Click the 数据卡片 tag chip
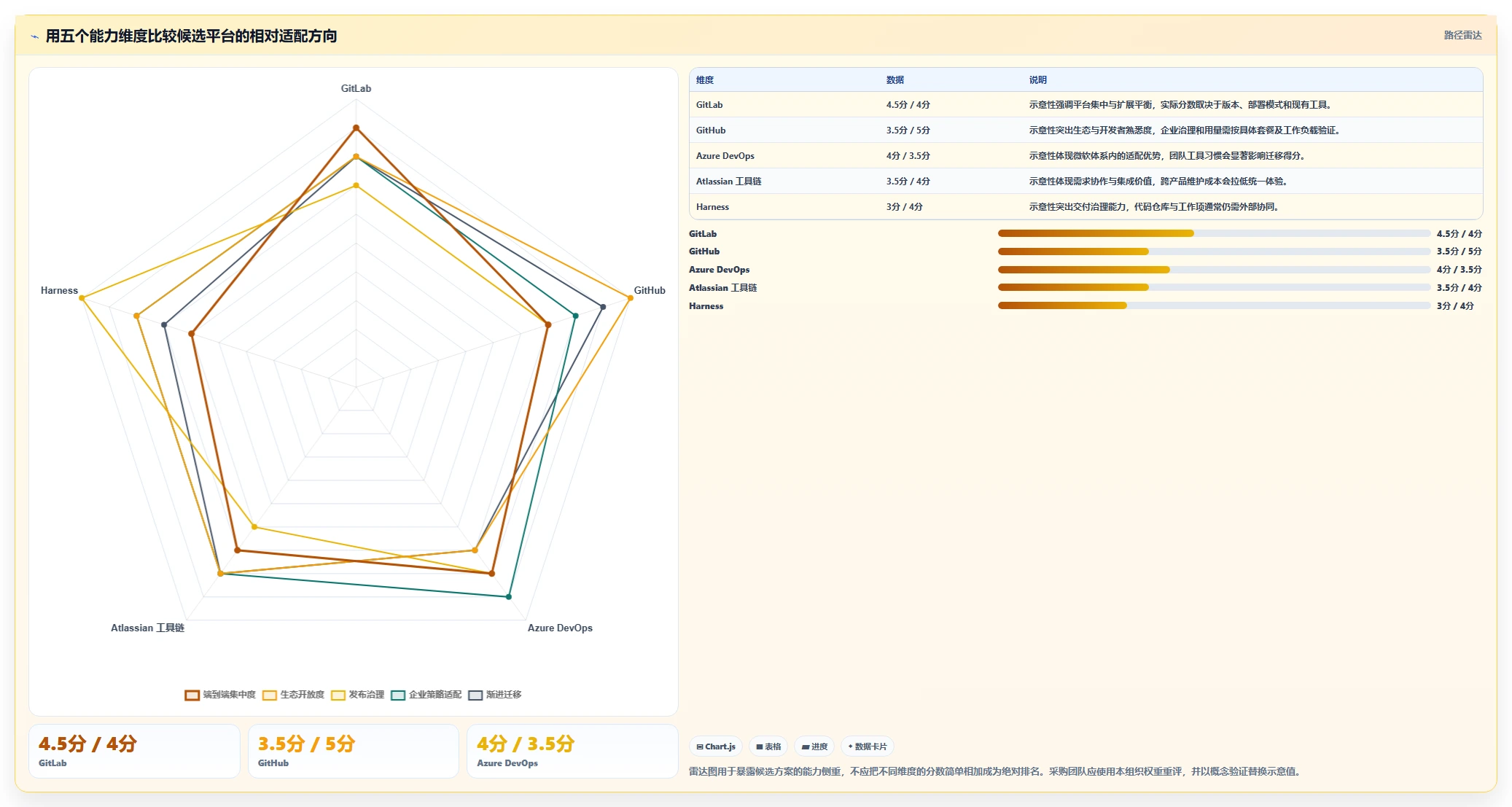Image resolution: width=1512 pixels, height=807 pixels. 868,746
